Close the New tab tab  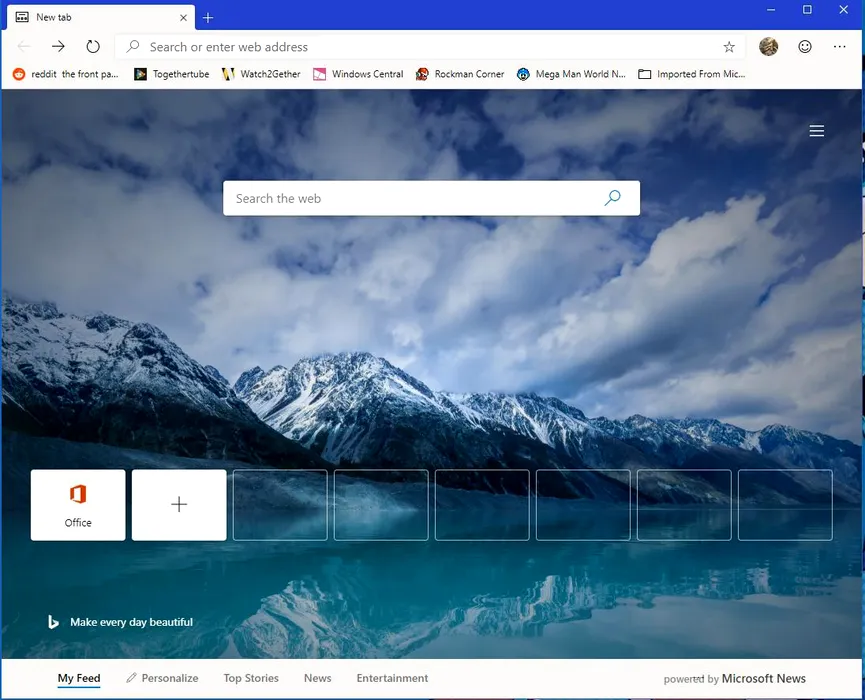(185, 17)
